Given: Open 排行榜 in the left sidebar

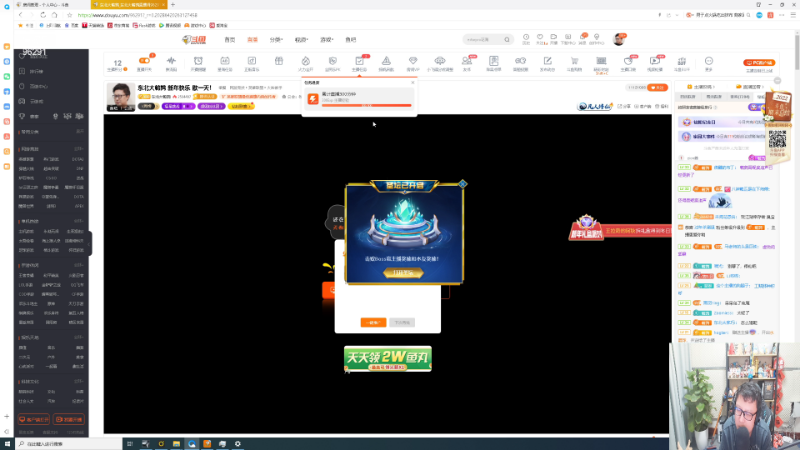Looking at the screenshot, I should click(36, 71).
